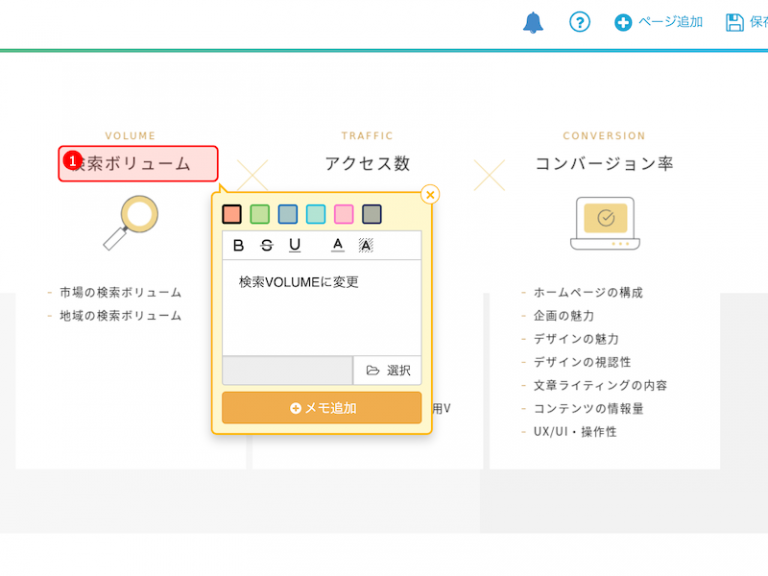The height and width of the screenshot is (576, 768).
Task: Click the TRAFFIC label
Action: pos(367,136)
